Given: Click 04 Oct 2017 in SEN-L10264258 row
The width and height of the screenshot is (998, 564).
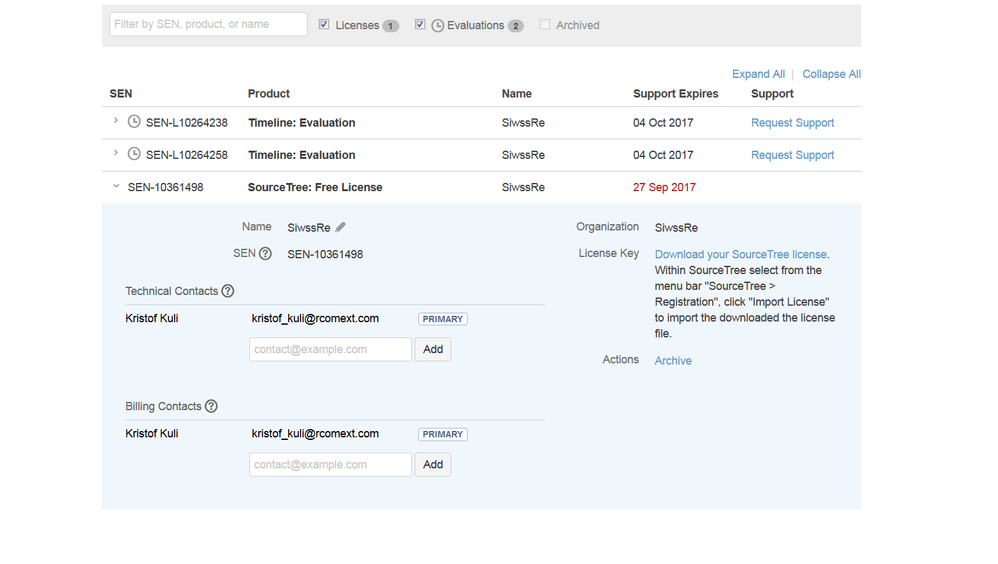Looking at the screenshot, I should 663,155.
